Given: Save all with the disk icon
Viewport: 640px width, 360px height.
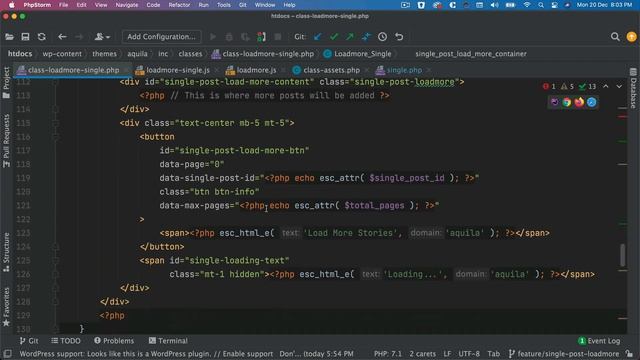Looking at the screenshot, I should pos(25,37).
